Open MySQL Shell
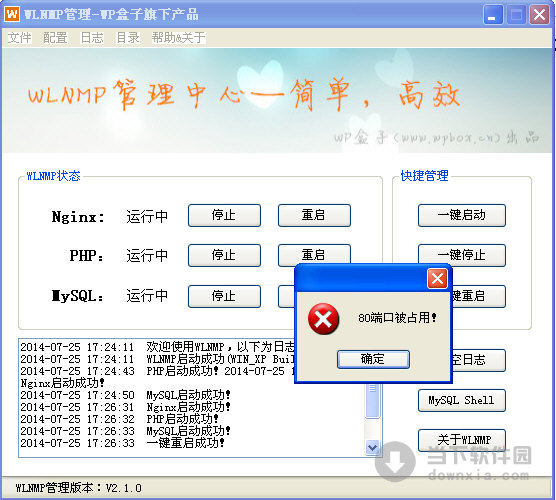This screenshot has width=556, height=500. pyautogui.click(x=462, y=401)
